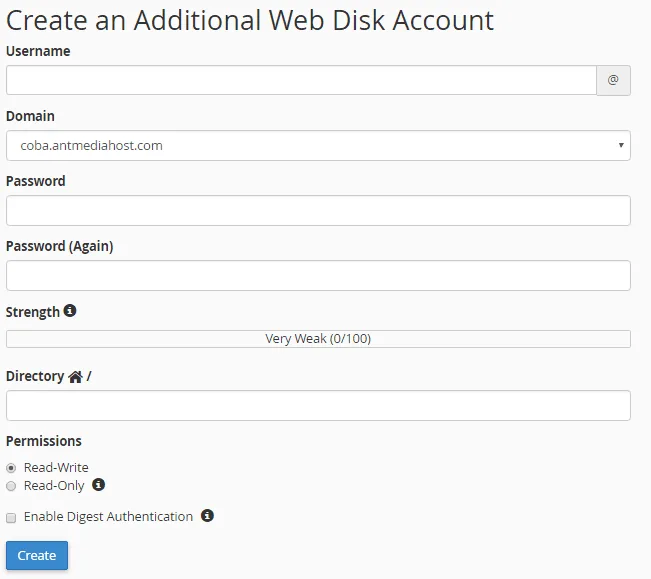Click the Create an Additional Web Disk Account heading
The width and height of the screenshot is (651, 579).
click(x=250, y=20)
